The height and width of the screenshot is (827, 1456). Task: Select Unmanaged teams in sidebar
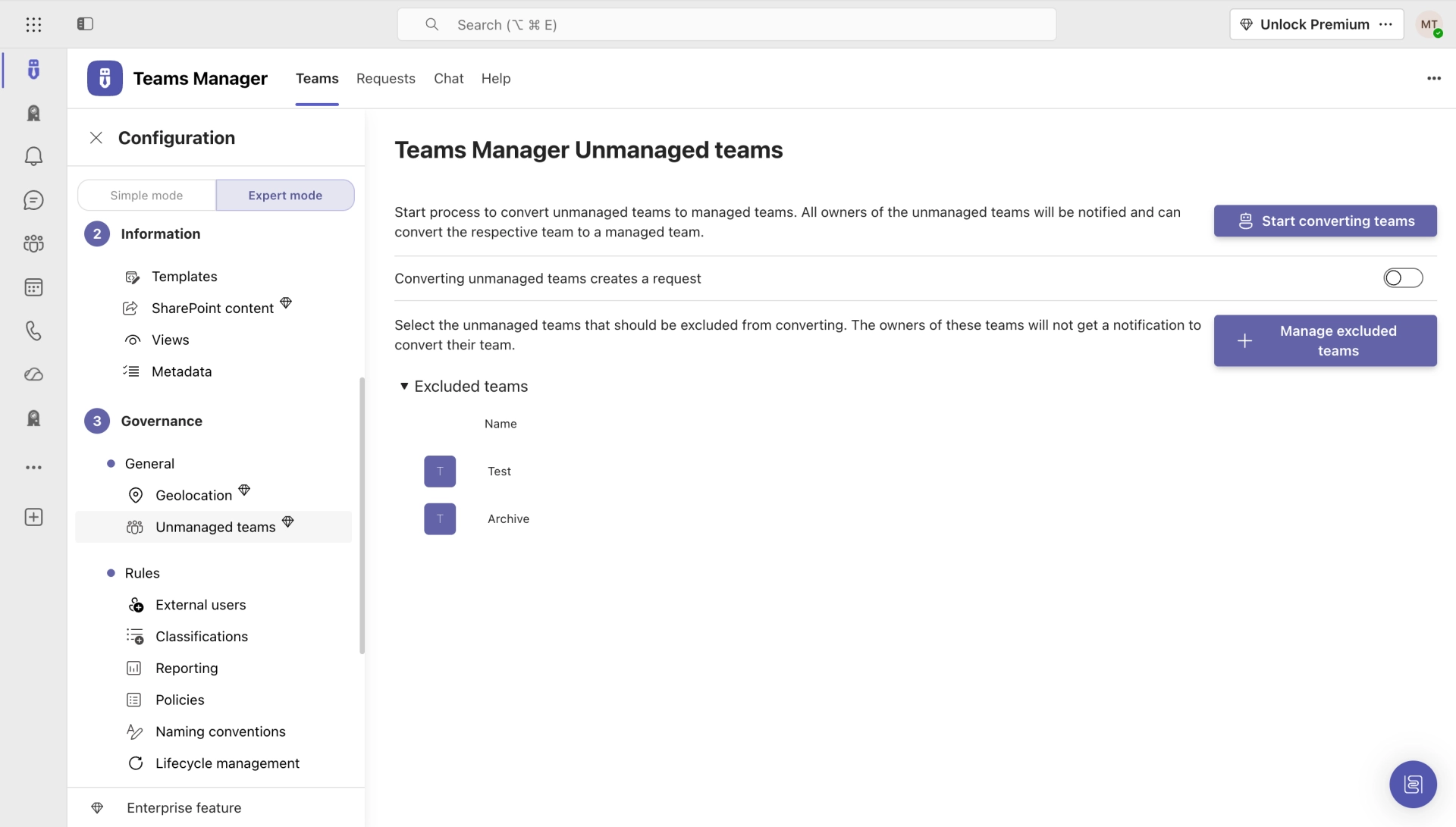(x=214, y=527)
